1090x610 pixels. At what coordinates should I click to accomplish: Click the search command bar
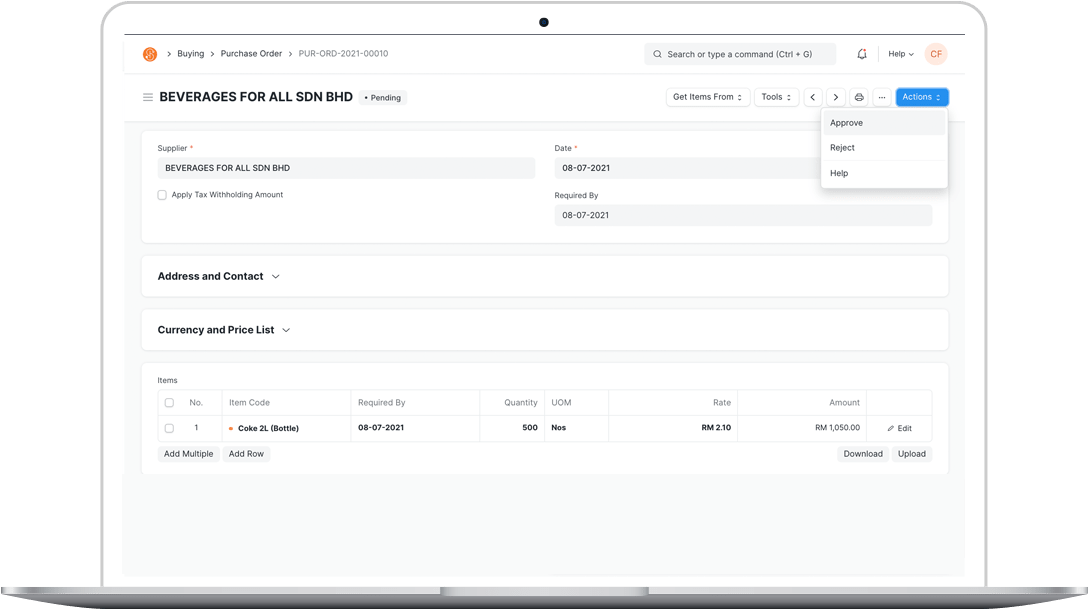point(740,54)
